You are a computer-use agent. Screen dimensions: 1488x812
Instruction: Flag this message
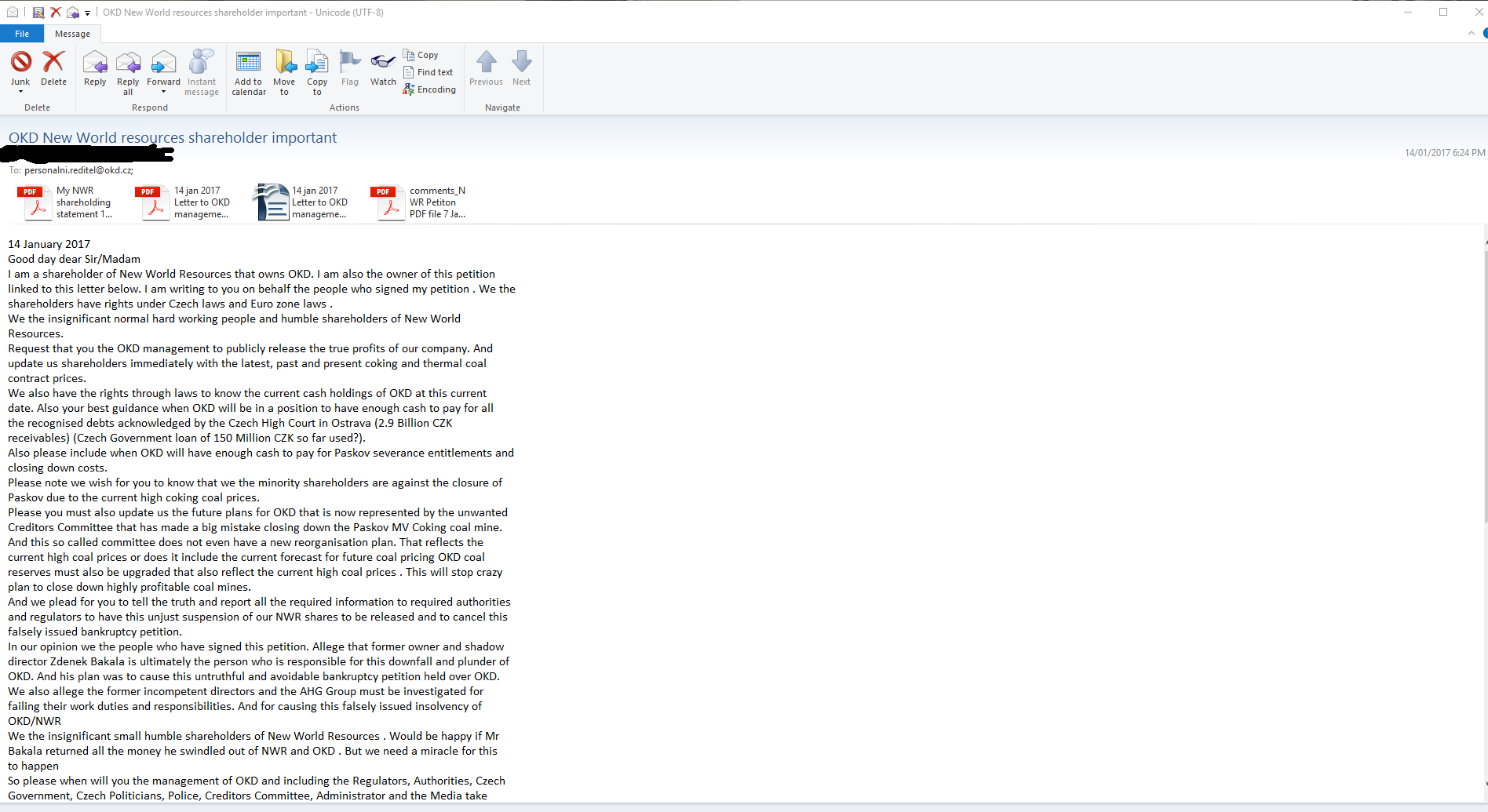(350, 67)
